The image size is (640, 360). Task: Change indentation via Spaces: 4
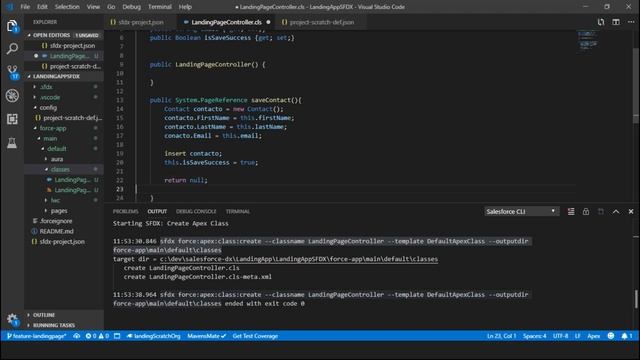[x=534, y=336]
